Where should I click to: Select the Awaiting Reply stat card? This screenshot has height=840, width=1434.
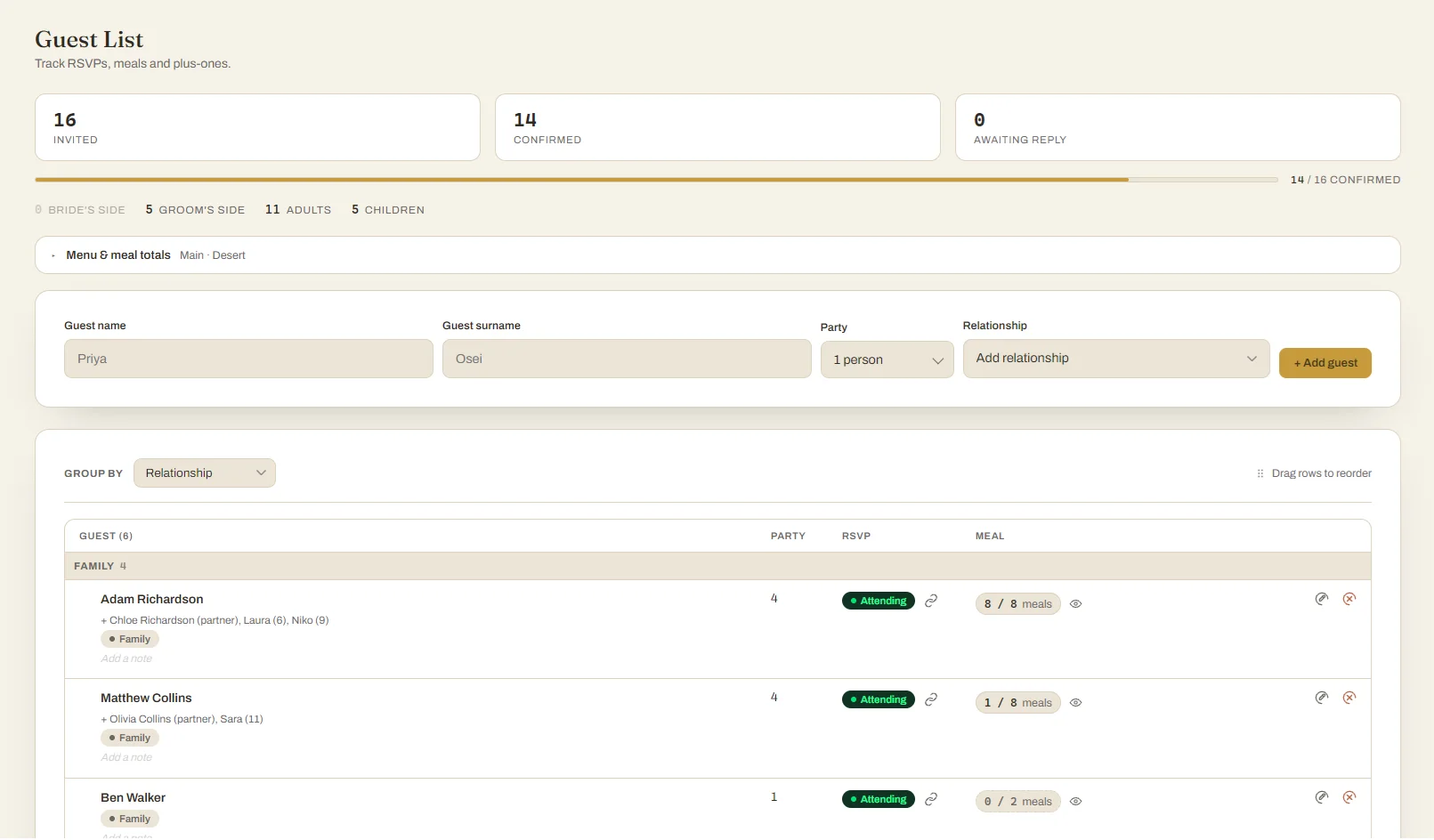pyautogui.click(x=1178, y=127)
